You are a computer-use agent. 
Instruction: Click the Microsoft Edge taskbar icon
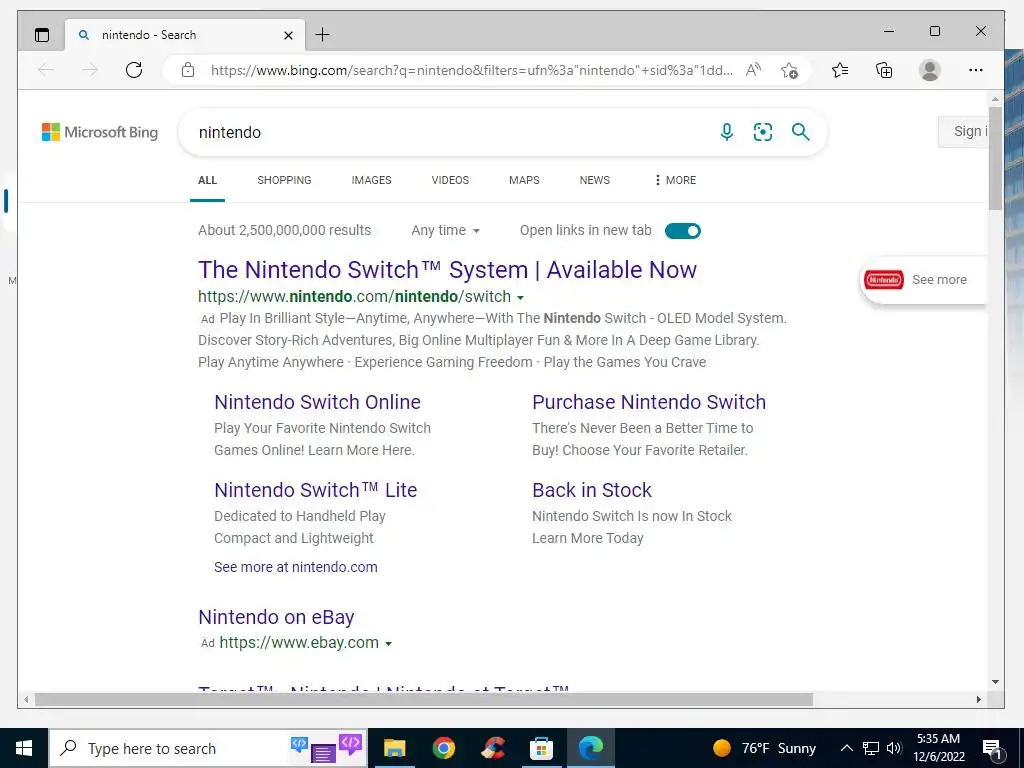click(590, 748)
